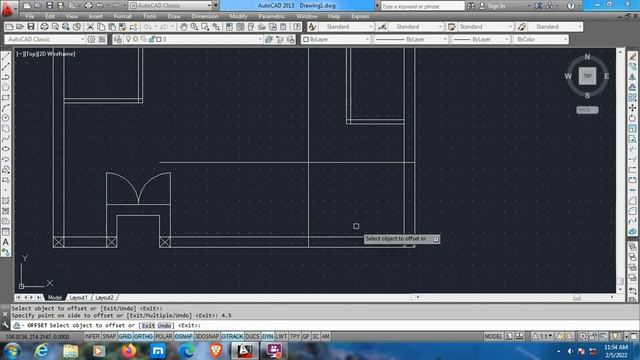This screenshot has width=640, height=360.
Task: Switch to the Layout2 tab
Action: point(104,298)
